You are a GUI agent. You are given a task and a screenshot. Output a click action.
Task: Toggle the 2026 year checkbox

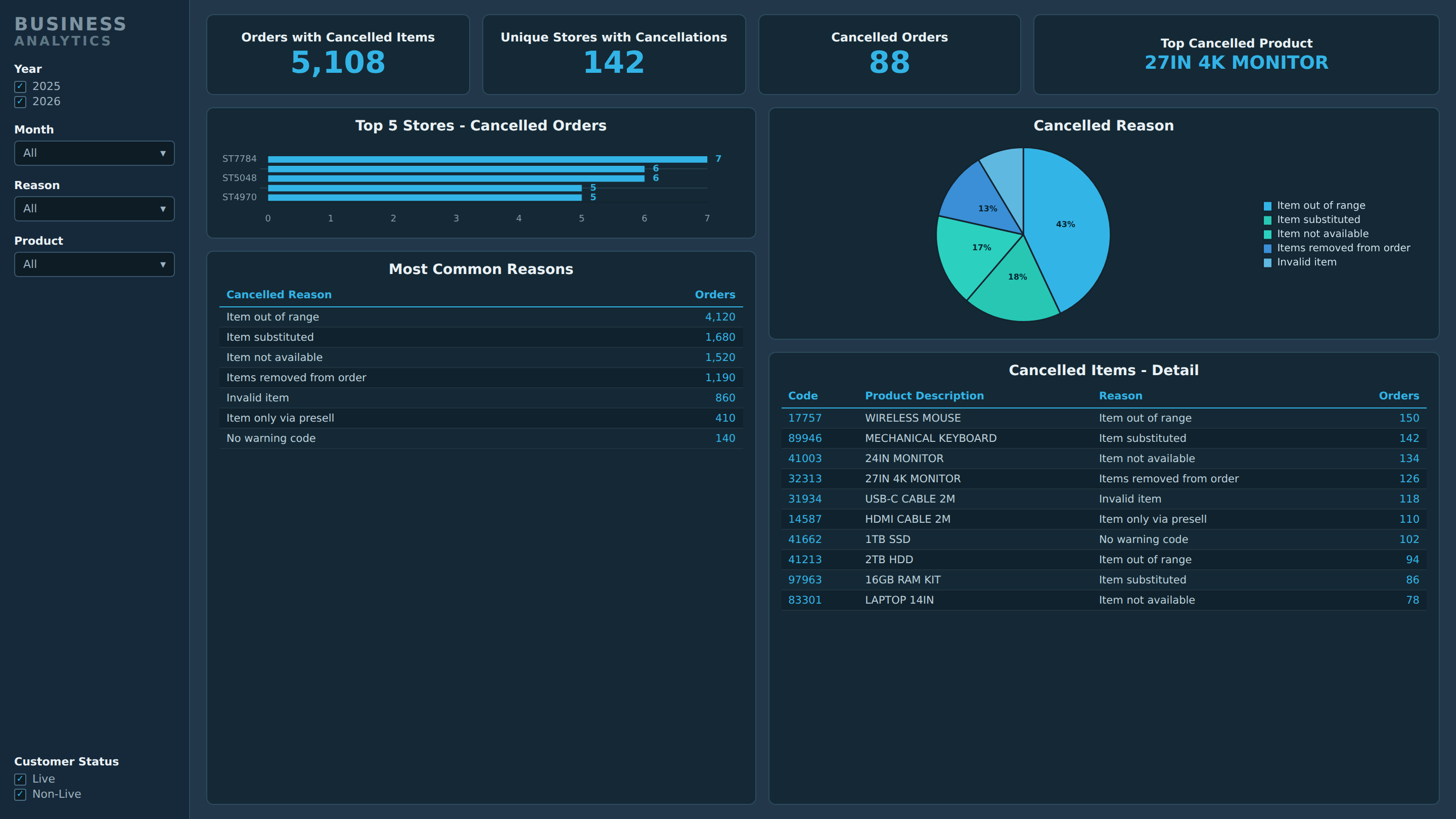20,102
